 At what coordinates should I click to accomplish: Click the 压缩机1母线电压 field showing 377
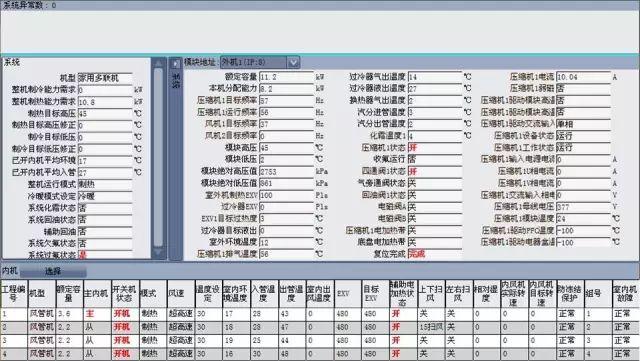(x=583, y=207)
